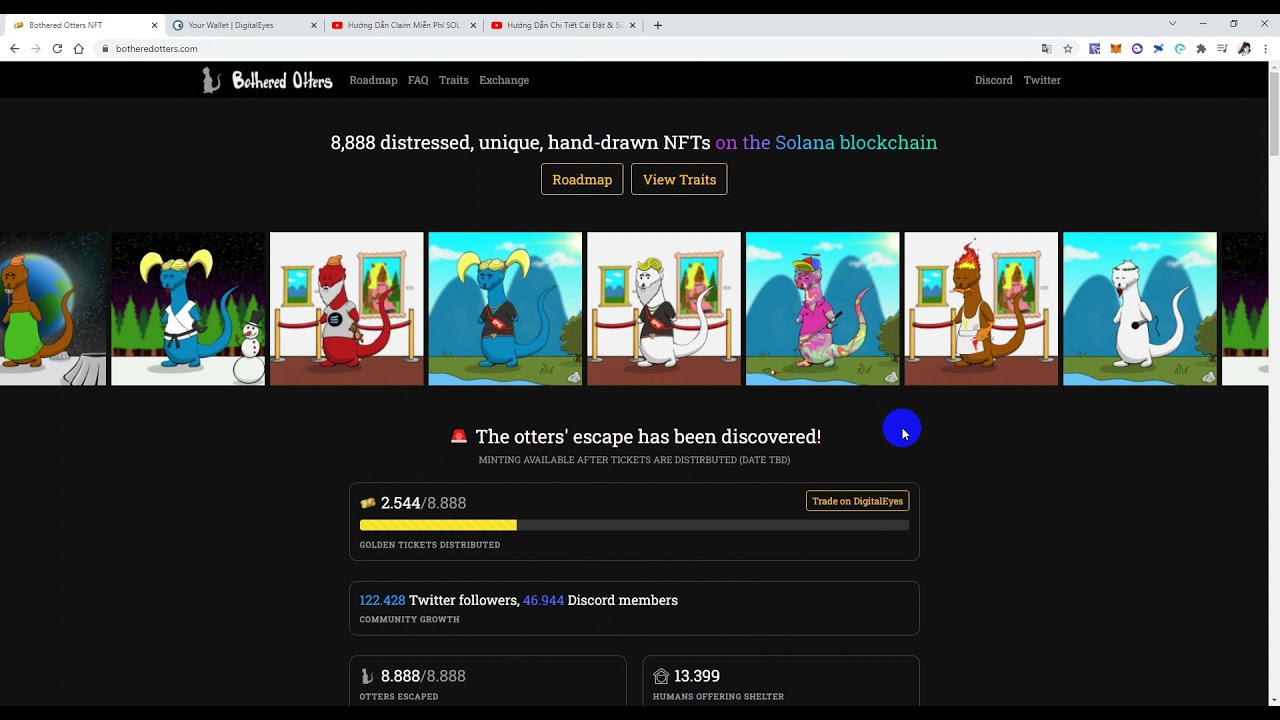The width and height of the screenshot is (1280, 720).
Task: Close the Hướng Dẫn Chi Tiết tab
Action: 632,25
